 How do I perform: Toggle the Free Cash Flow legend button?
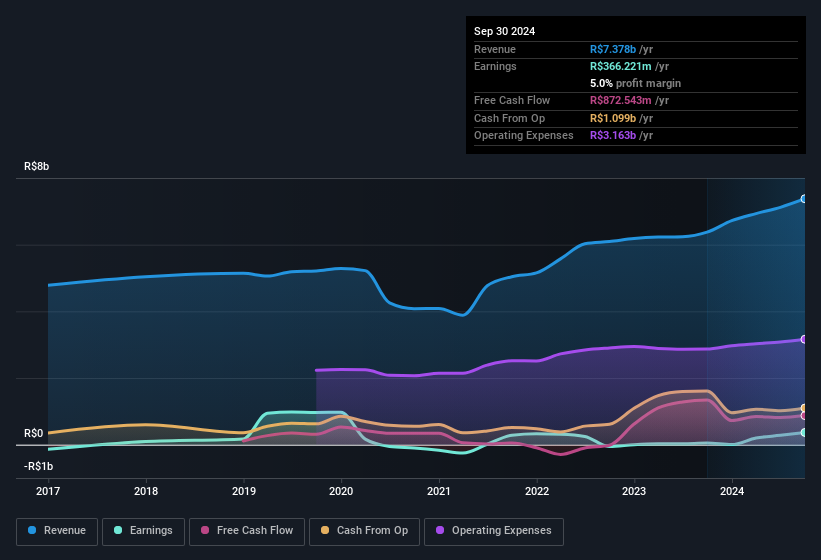tap(247, 531)
